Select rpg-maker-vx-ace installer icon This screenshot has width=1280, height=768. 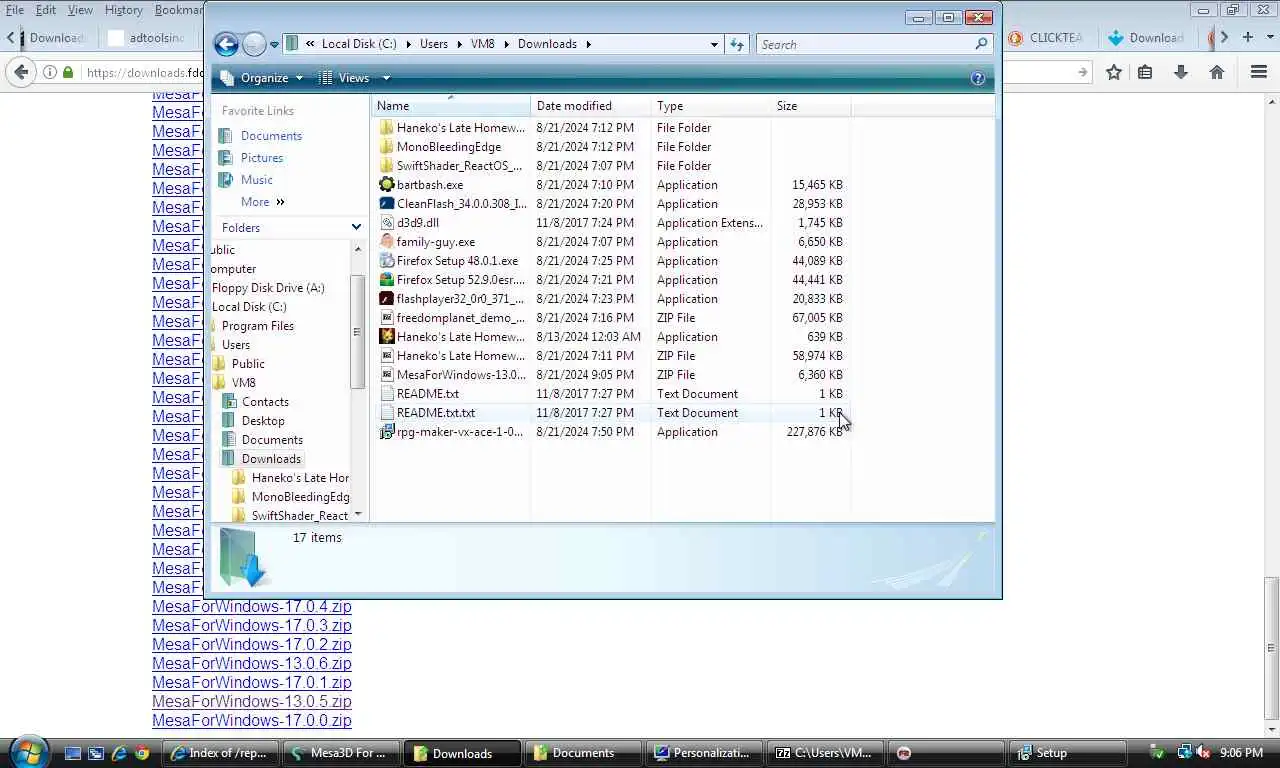coord(387,432)
